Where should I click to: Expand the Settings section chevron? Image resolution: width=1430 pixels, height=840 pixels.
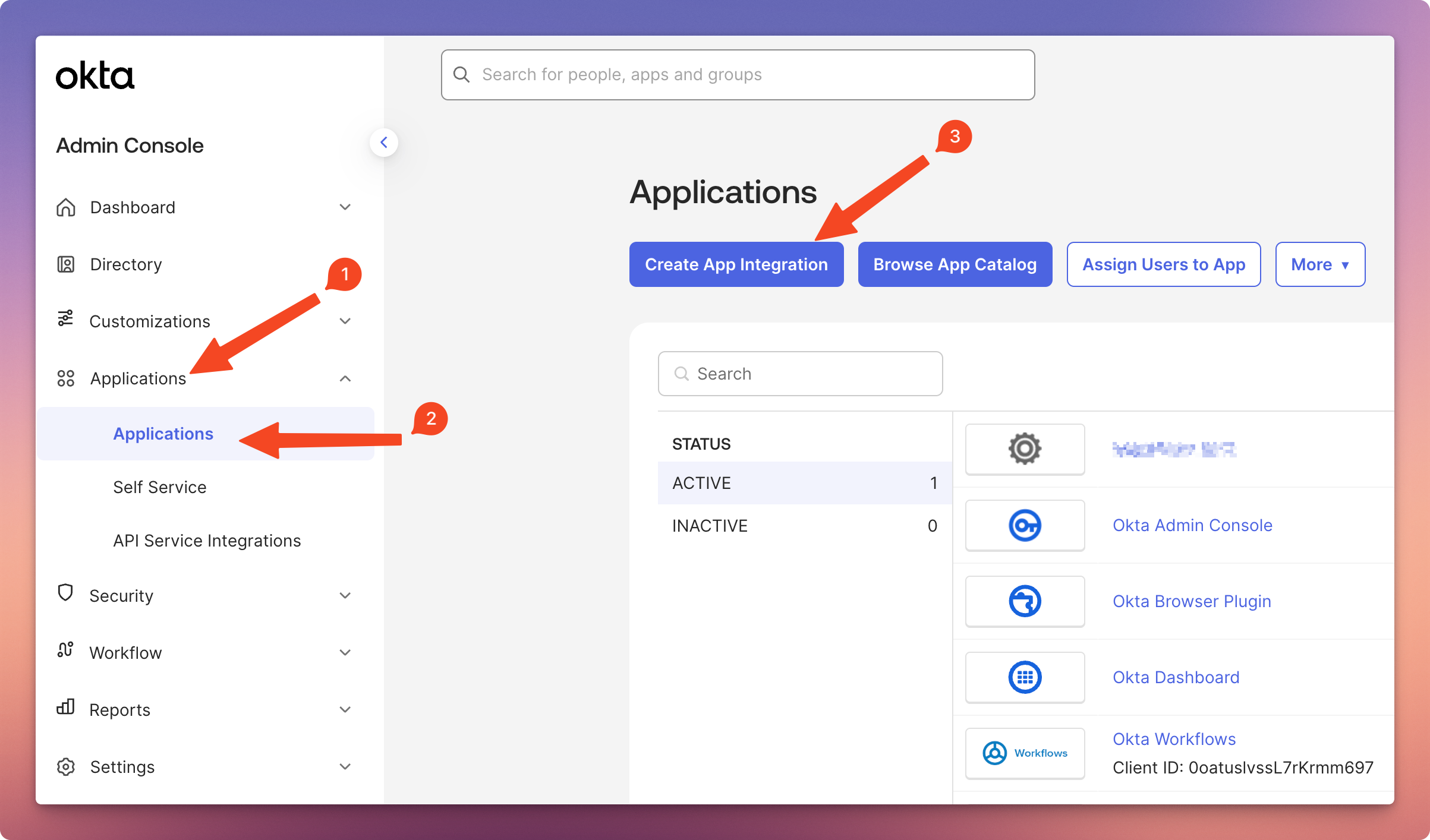pyautogui.click(x=345, y=766)
